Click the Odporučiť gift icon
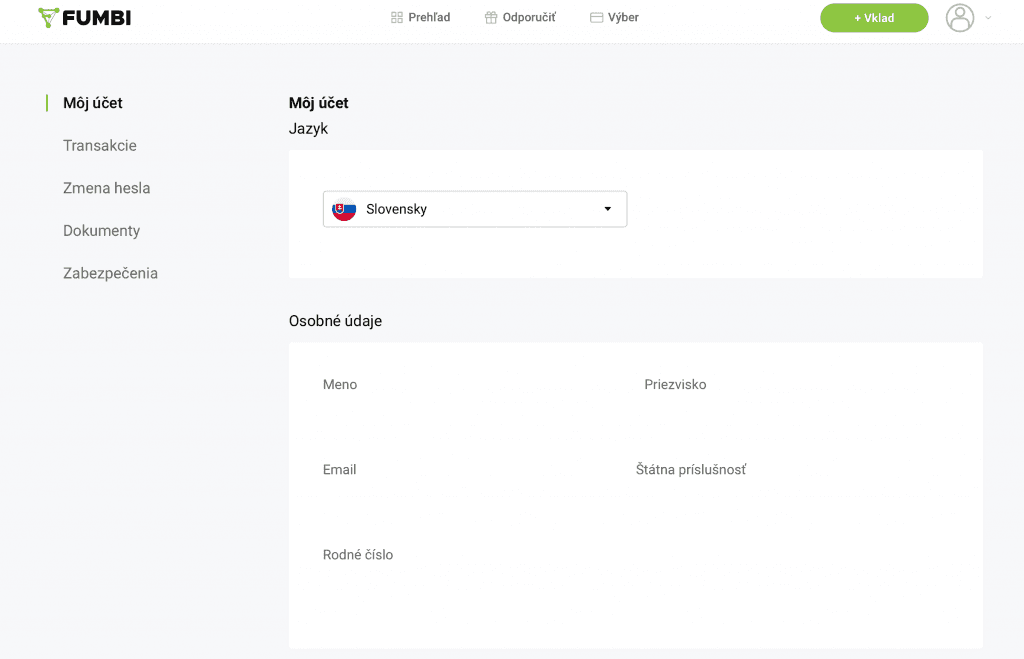The width and height of the screenshot is (1024, 659). (491, 17)
